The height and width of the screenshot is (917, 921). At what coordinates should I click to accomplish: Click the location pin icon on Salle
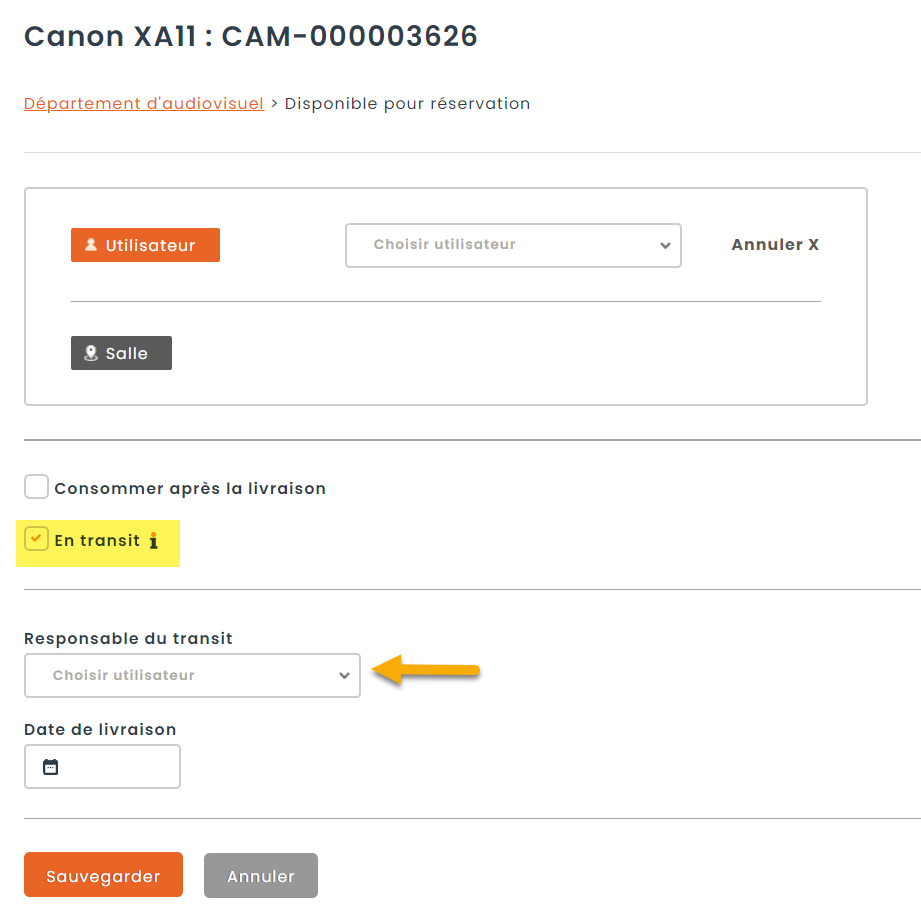point(91,353)
